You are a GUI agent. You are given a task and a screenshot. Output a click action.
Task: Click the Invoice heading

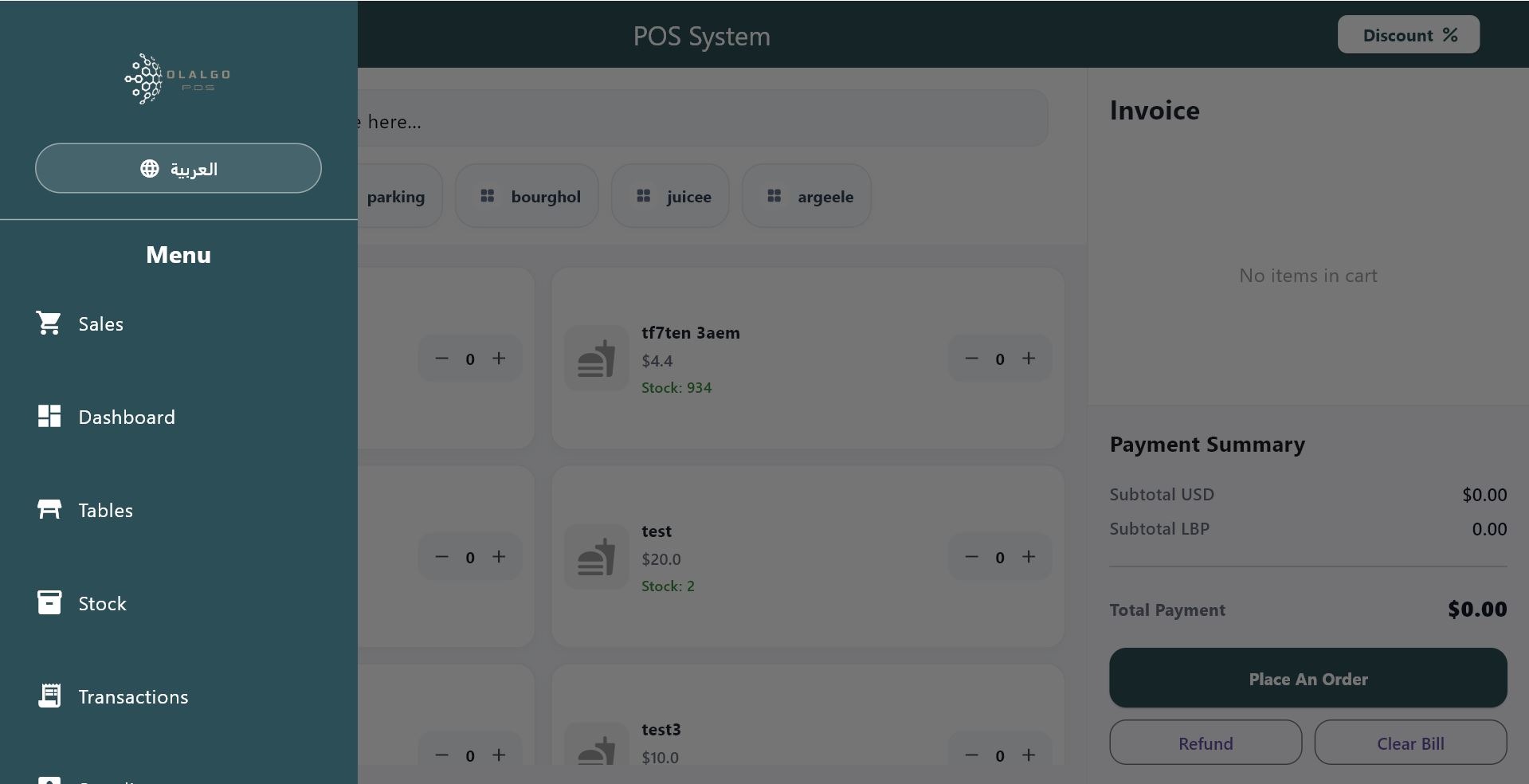(x=1155, y=110)
